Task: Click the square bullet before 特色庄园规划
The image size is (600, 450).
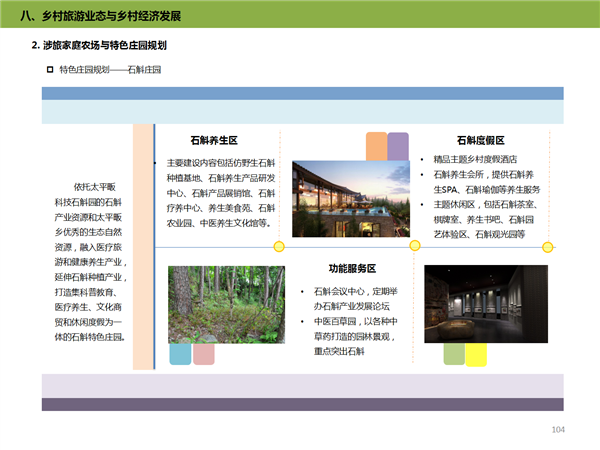Action: click(50, 69)
